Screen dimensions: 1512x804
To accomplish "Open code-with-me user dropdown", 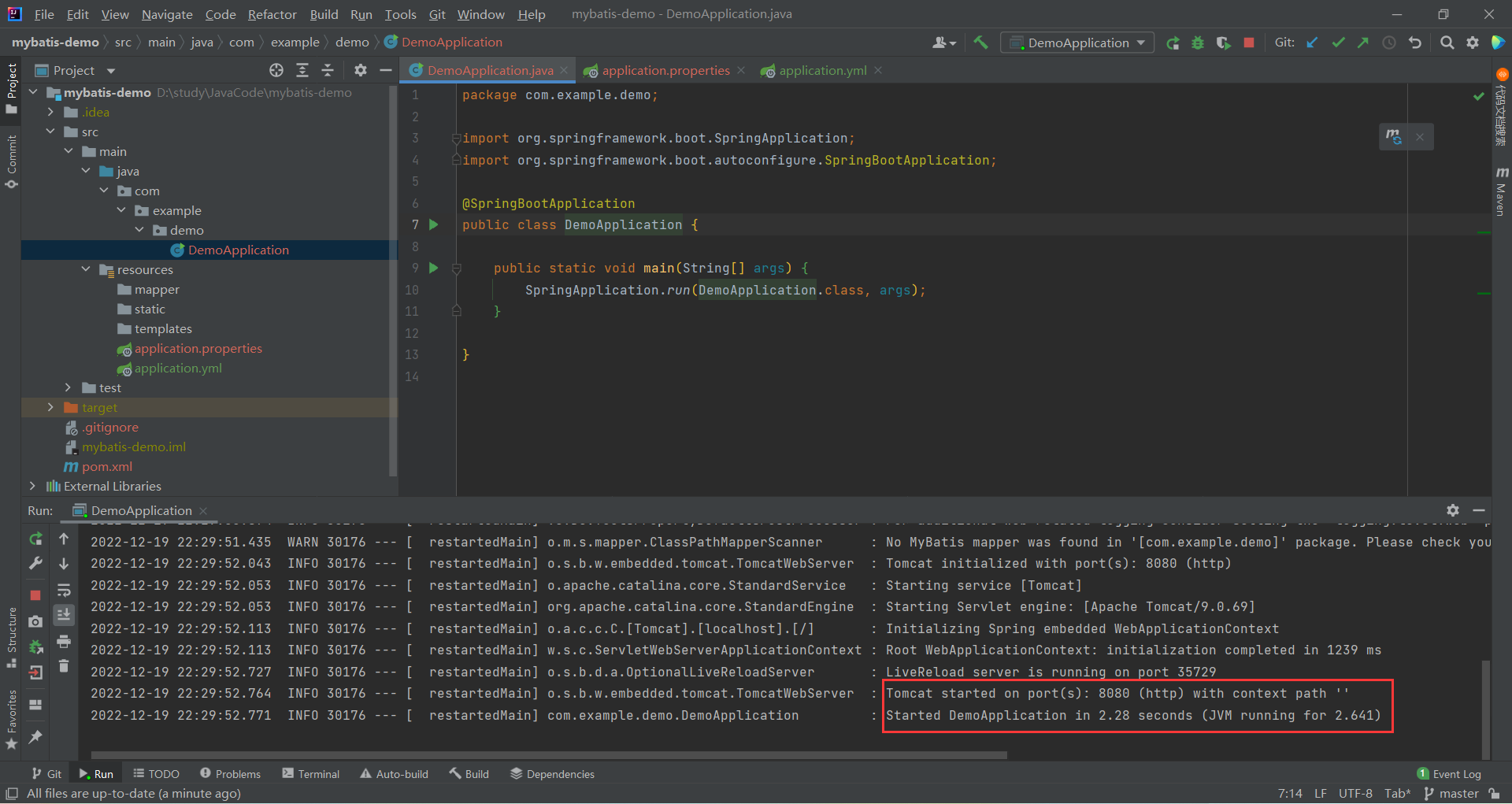I will pyautogui.click(x=943, y=43).
